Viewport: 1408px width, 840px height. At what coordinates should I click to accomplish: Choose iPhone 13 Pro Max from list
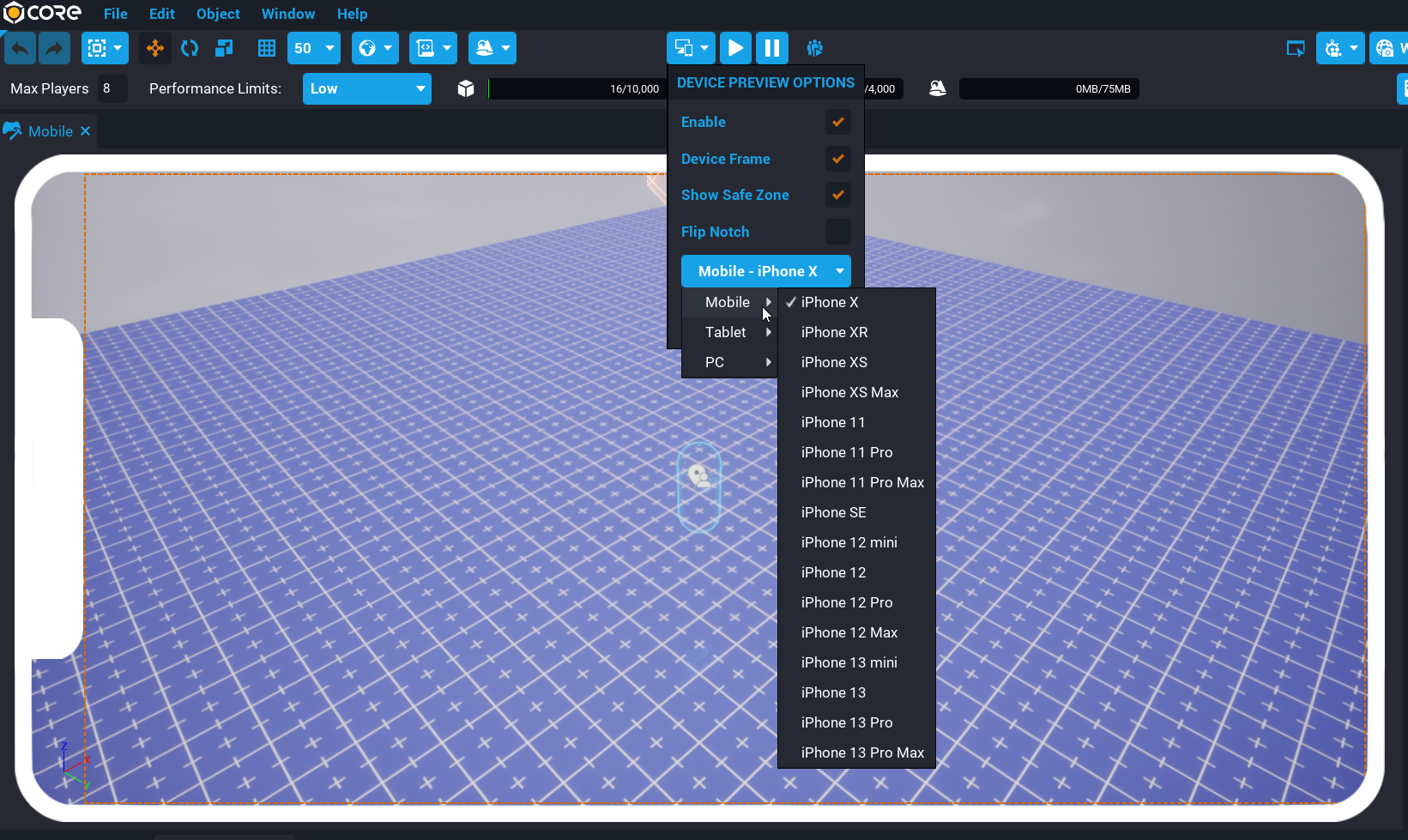click(862, 752)
